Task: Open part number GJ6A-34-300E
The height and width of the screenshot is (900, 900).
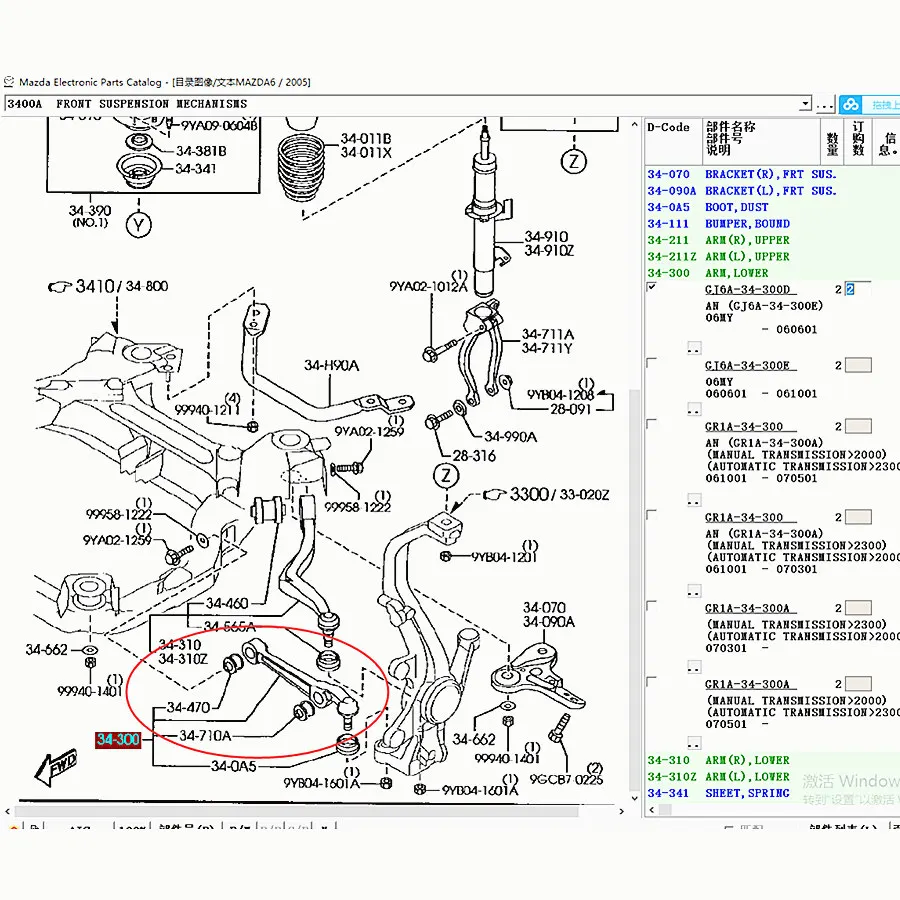Action: coord(747,365)
